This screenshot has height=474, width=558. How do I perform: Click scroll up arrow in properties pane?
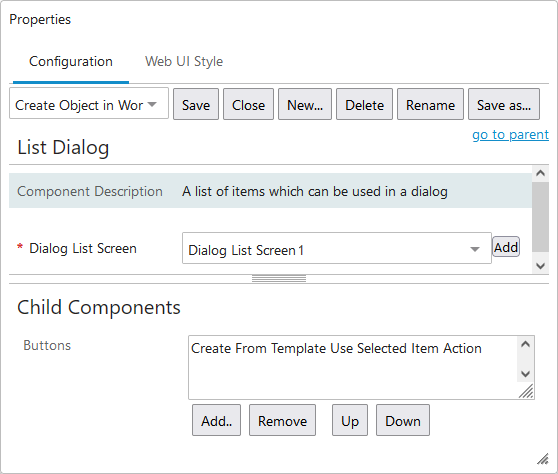tap(540, 174)
